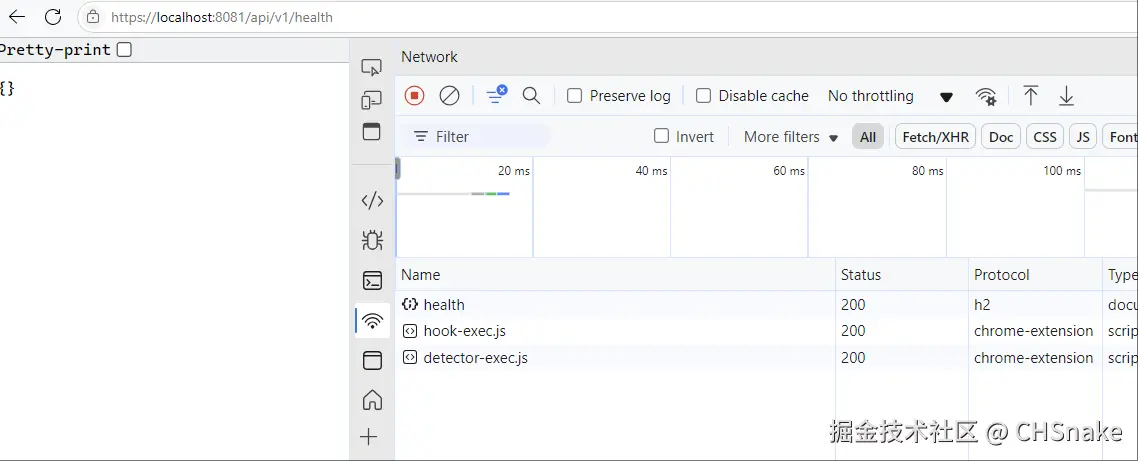Image resolution: width=1138 pixels, height=461 pixels.
Task: Select the detector-exec.js request row
Action: pyautogui.click(x=766, y=358)
